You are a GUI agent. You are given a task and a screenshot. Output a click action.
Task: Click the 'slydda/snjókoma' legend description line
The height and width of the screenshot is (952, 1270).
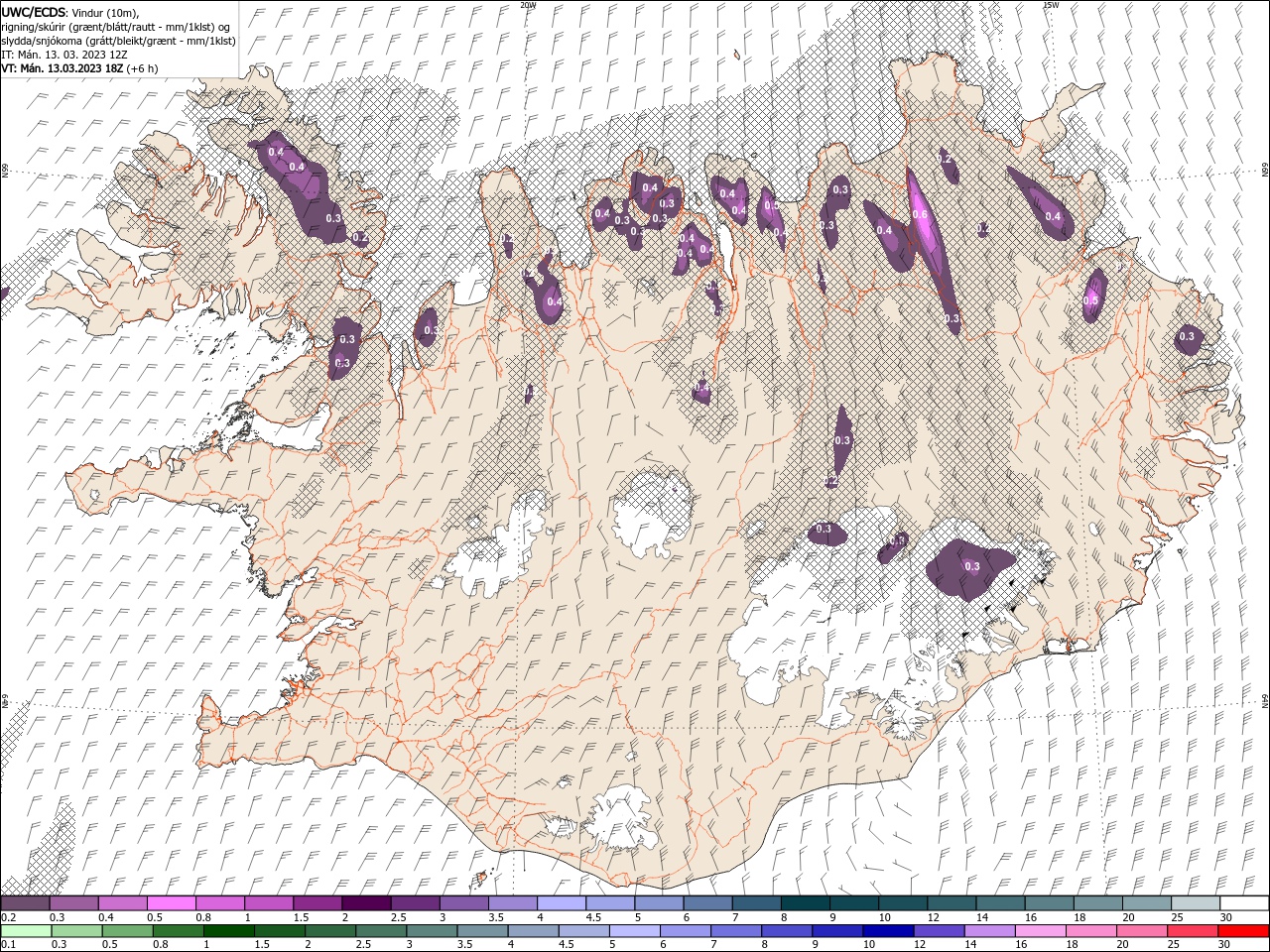tap(119, 41)
